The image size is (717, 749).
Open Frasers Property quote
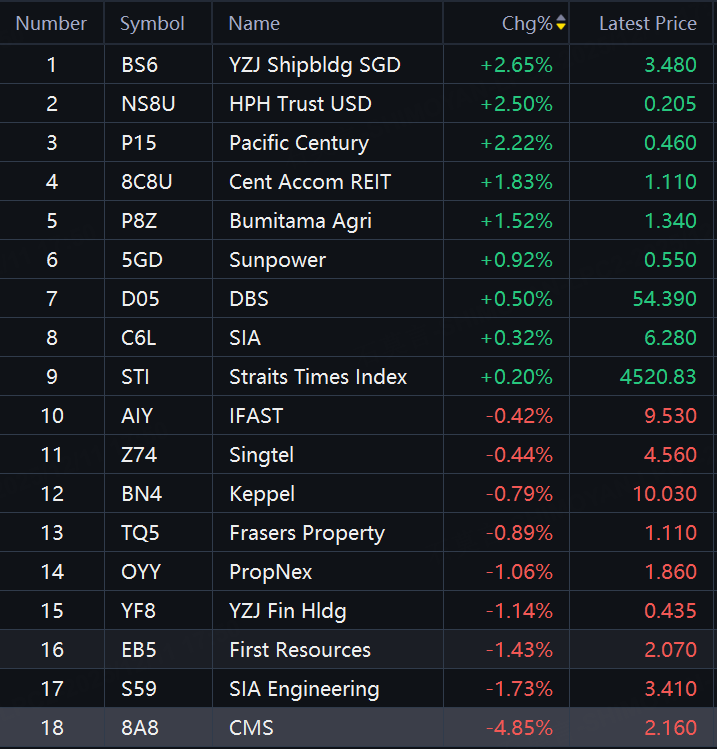(x=306, y=533)
